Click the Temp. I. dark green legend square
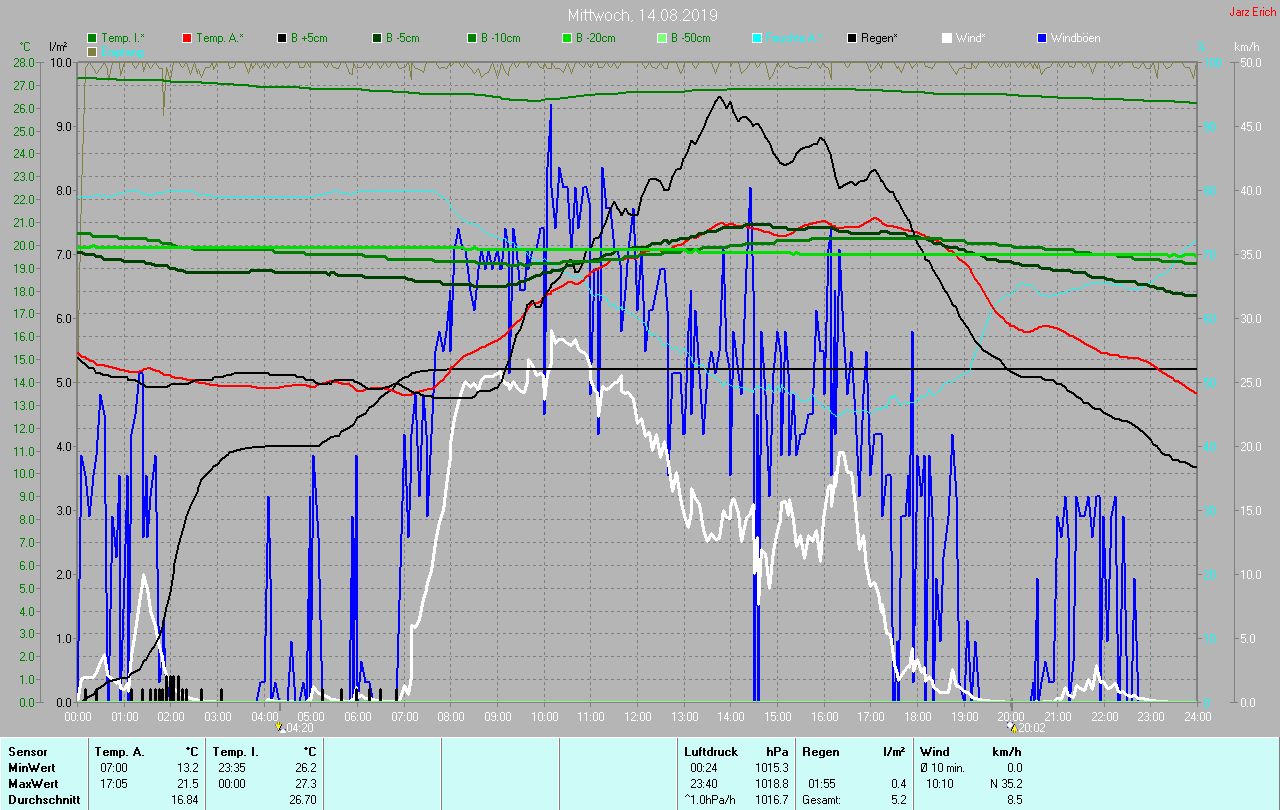Screen dimensions: 1280x810 [x=93, y=38]
